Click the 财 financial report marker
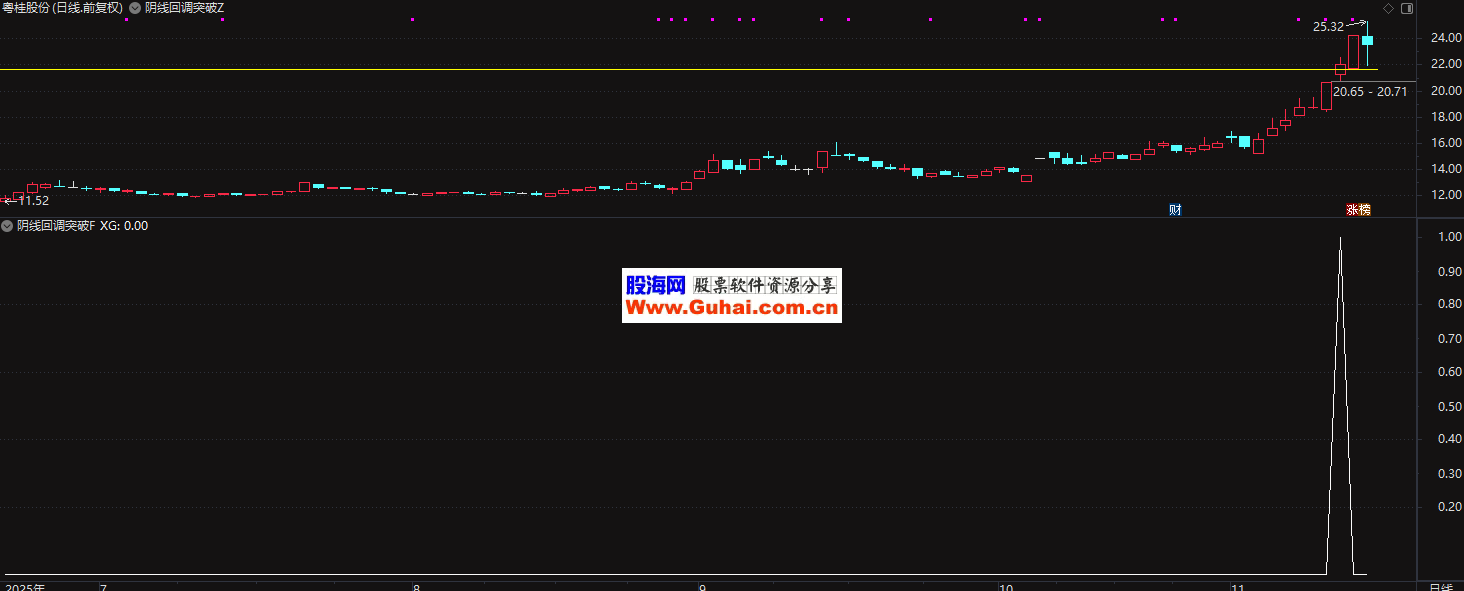1464x591 pixels. pyautogui.click(x=1175, y=210)
